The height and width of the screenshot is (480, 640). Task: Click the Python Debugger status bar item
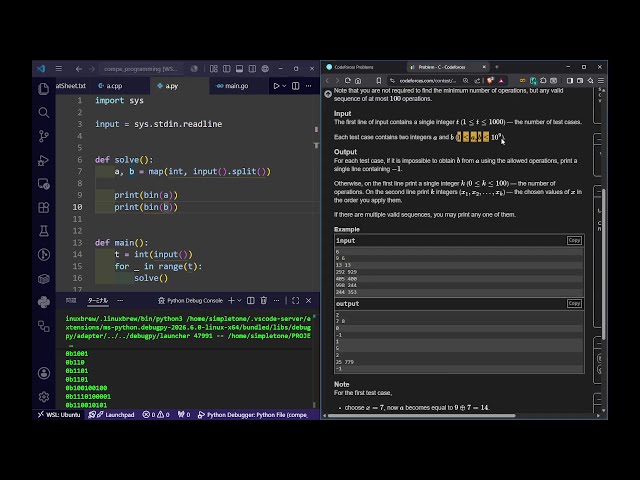tap(253, 415)
